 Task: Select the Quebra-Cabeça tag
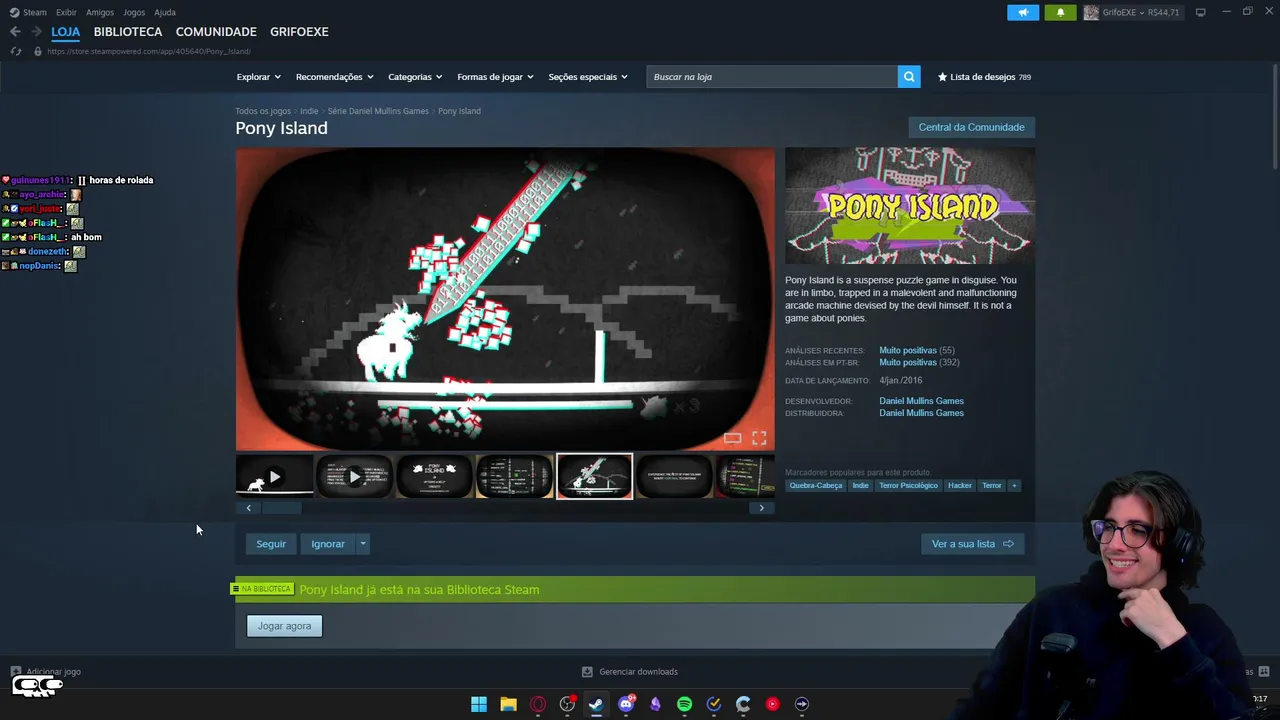(x=816, y=486)
